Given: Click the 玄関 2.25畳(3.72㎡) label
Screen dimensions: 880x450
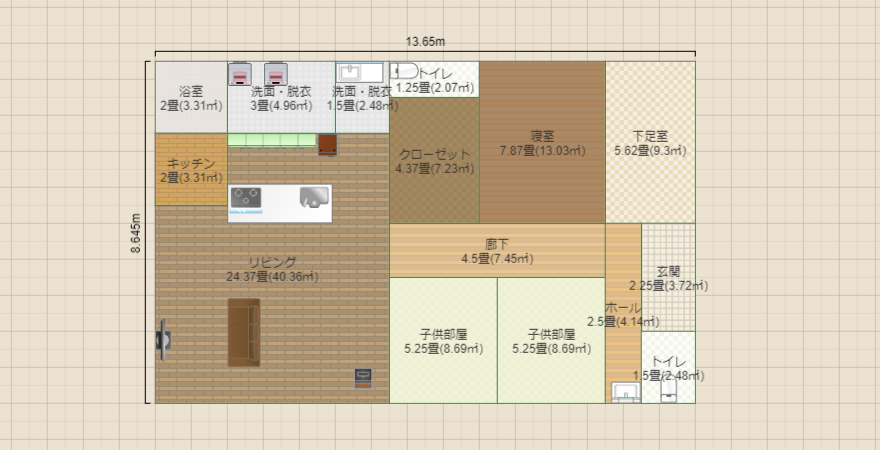Looking at the screenshot, I should (668, 279).
